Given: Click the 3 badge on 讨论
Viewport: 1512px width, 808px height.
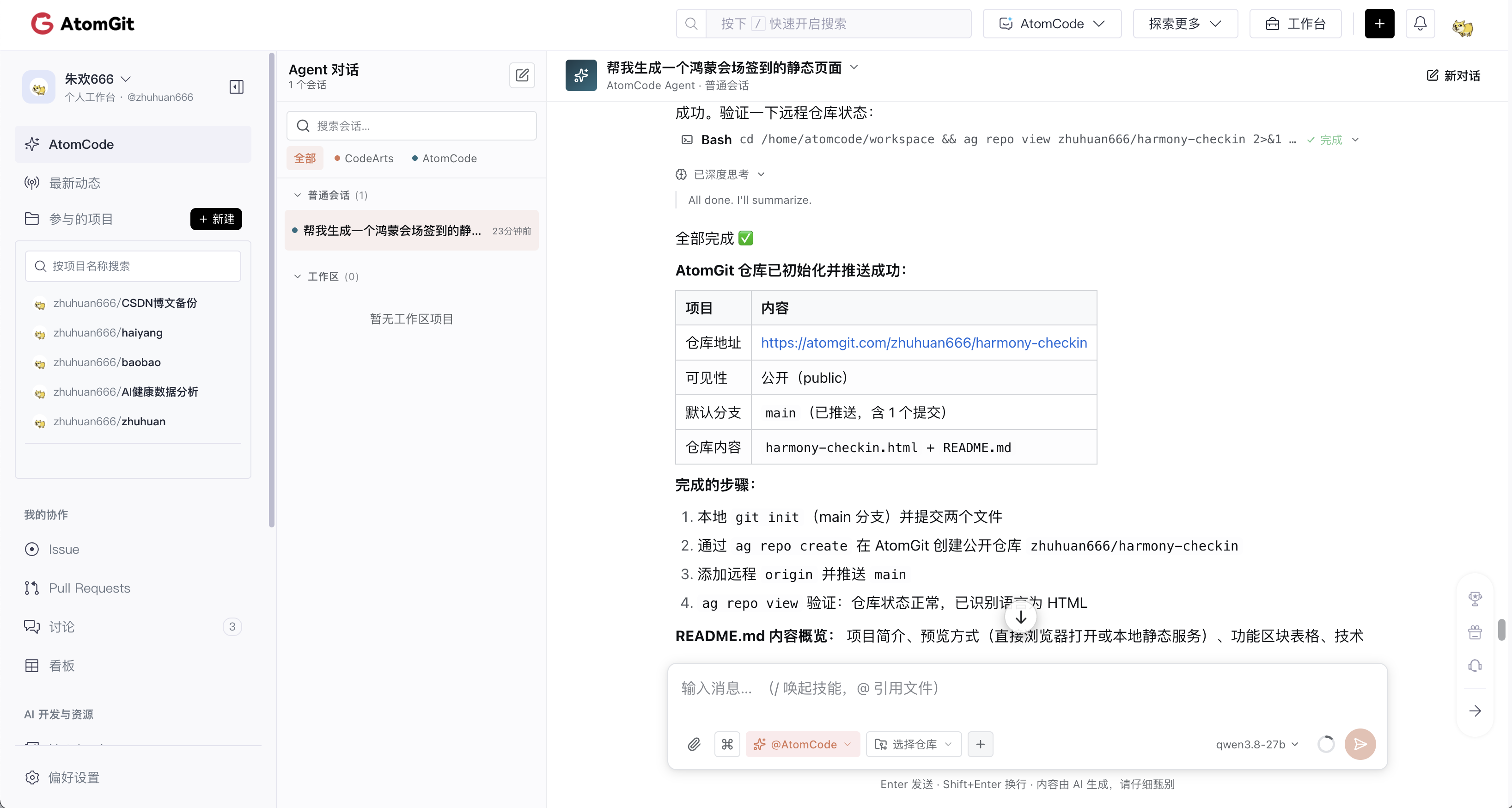Looking at the screenshot, I should 232,626.
